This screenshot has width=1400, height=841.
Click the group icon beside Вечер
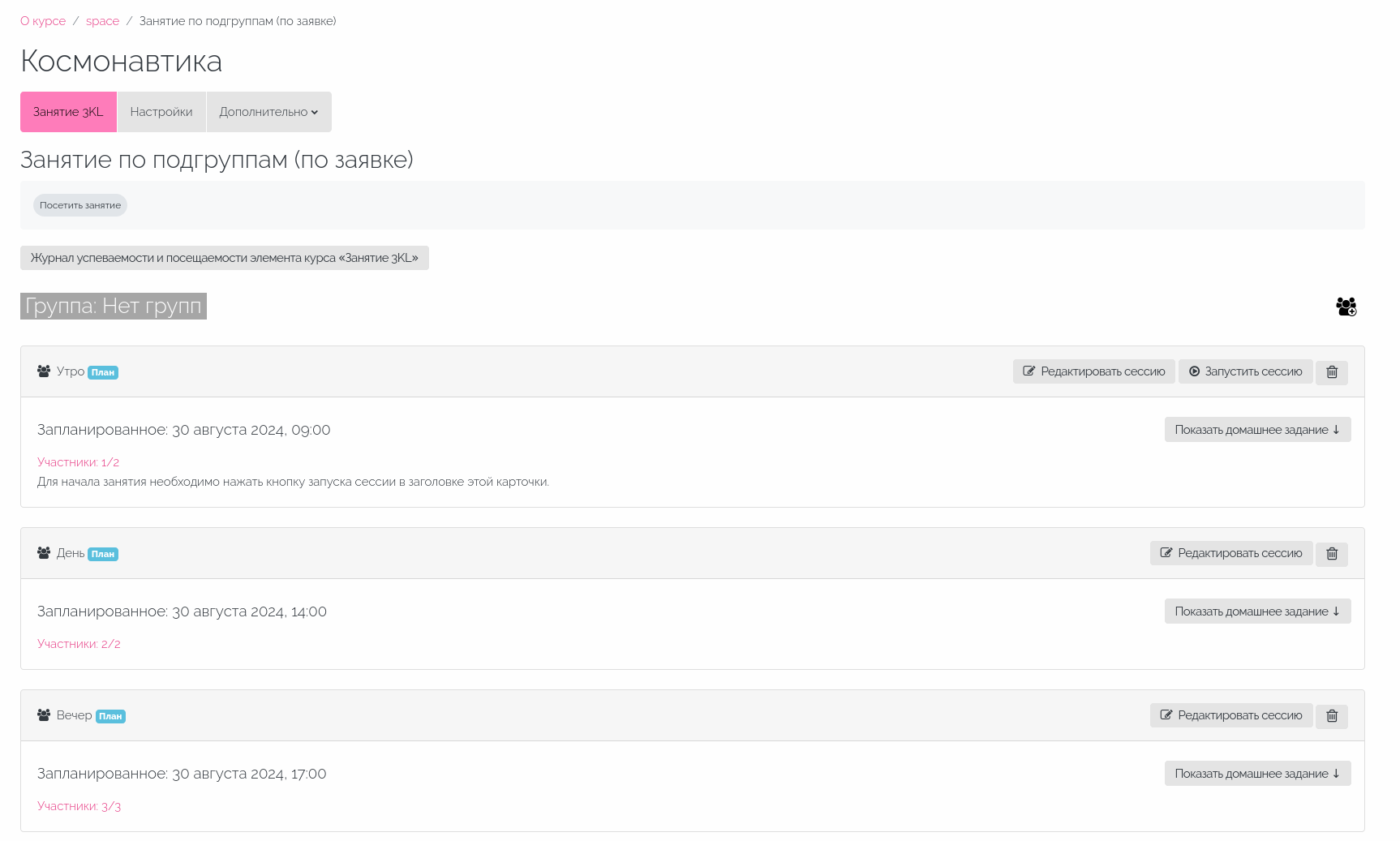point(44,715)
